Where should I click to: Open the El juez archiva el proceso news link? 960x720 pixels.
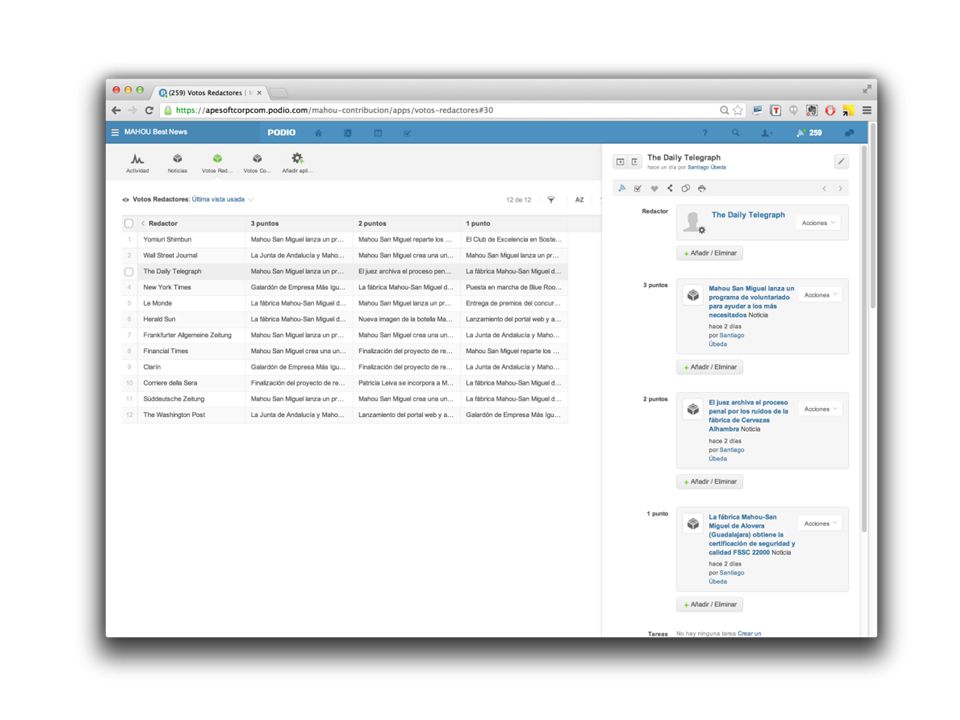748,416
